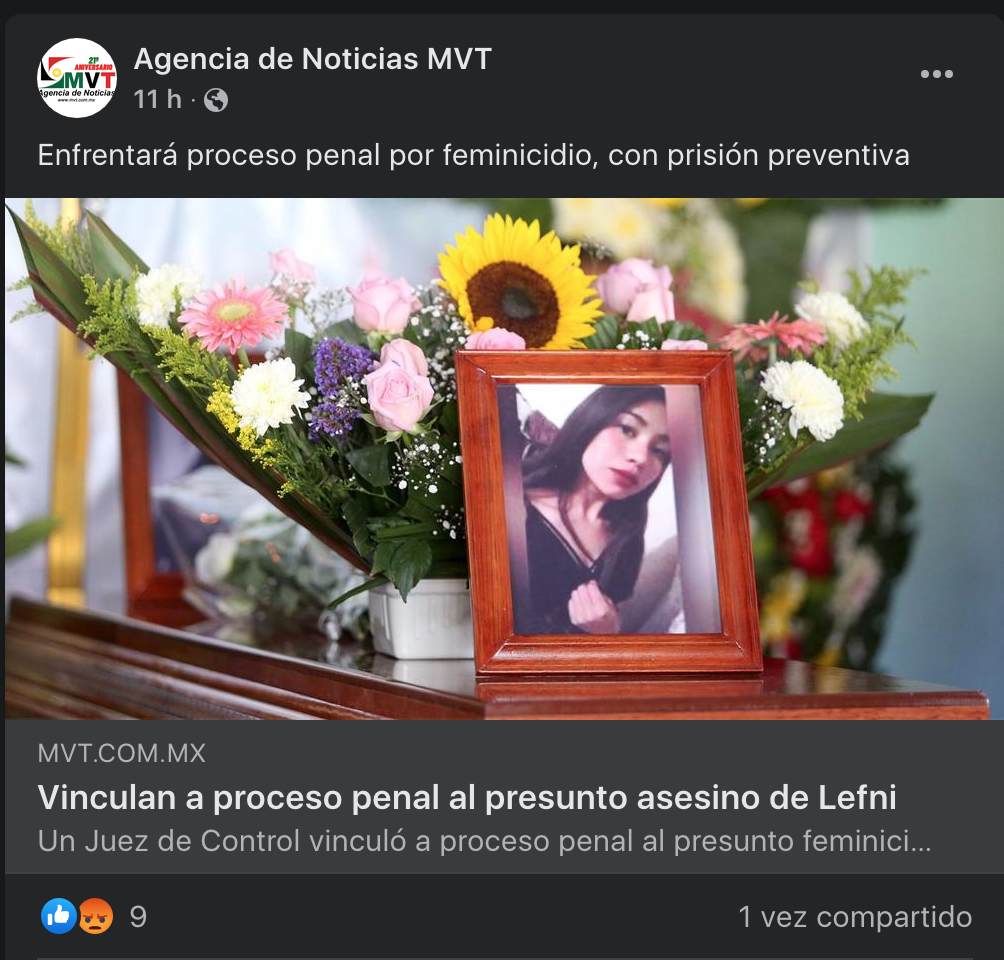Open the three-dot post options menu

936,74
